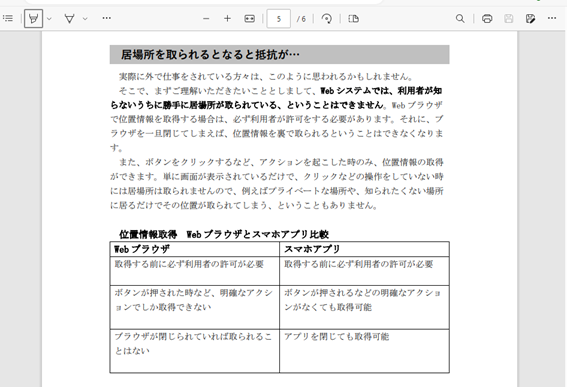Open find in document search
This screenshot has width=567, height=387.
pyautogui.click(x=460, y=18)
